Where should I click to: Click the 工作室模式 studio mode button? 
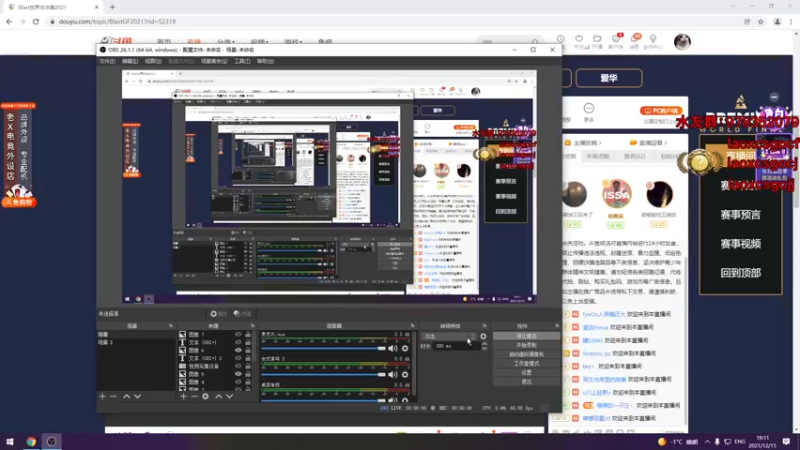point(526,364)
